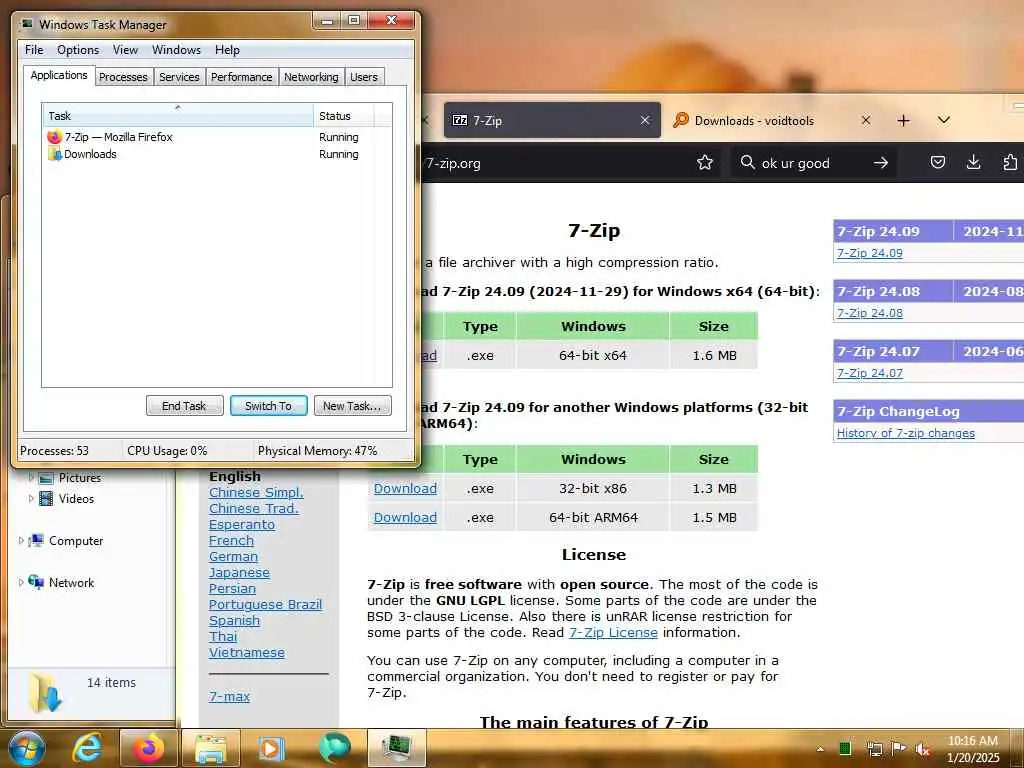
Task: Click the Pocket save icon in Firefox toolbar
Action: click(938, 162)
